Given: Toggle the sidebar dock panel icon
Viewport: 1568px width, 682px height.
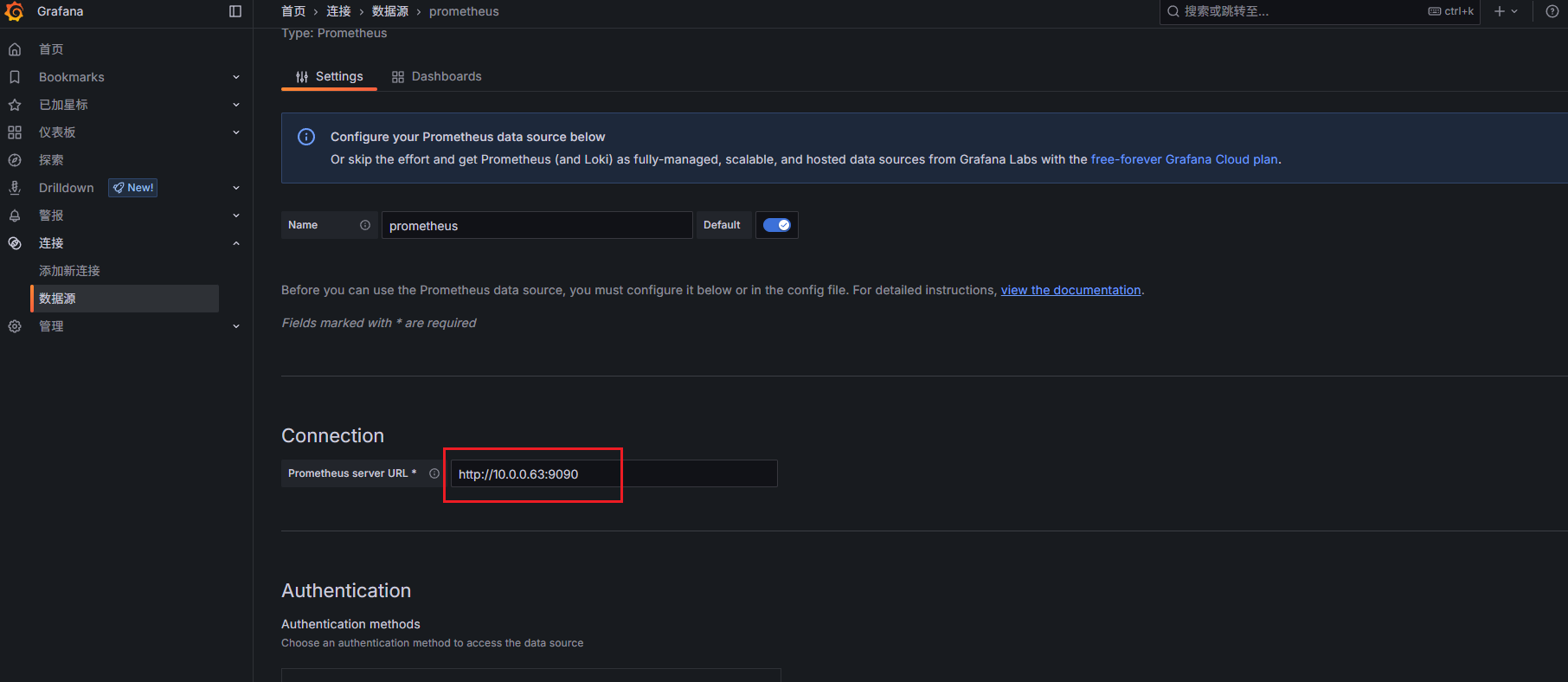Looking at the screenshot, I should point(235,11).
